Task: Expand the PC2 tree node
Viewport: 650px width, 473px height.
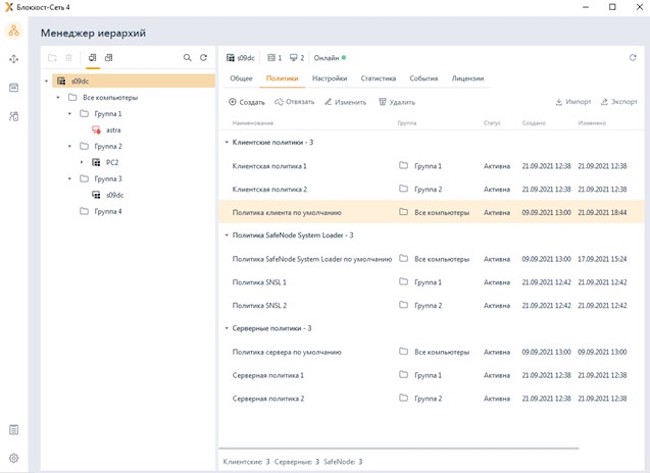Action: click(x=82, y=163)
